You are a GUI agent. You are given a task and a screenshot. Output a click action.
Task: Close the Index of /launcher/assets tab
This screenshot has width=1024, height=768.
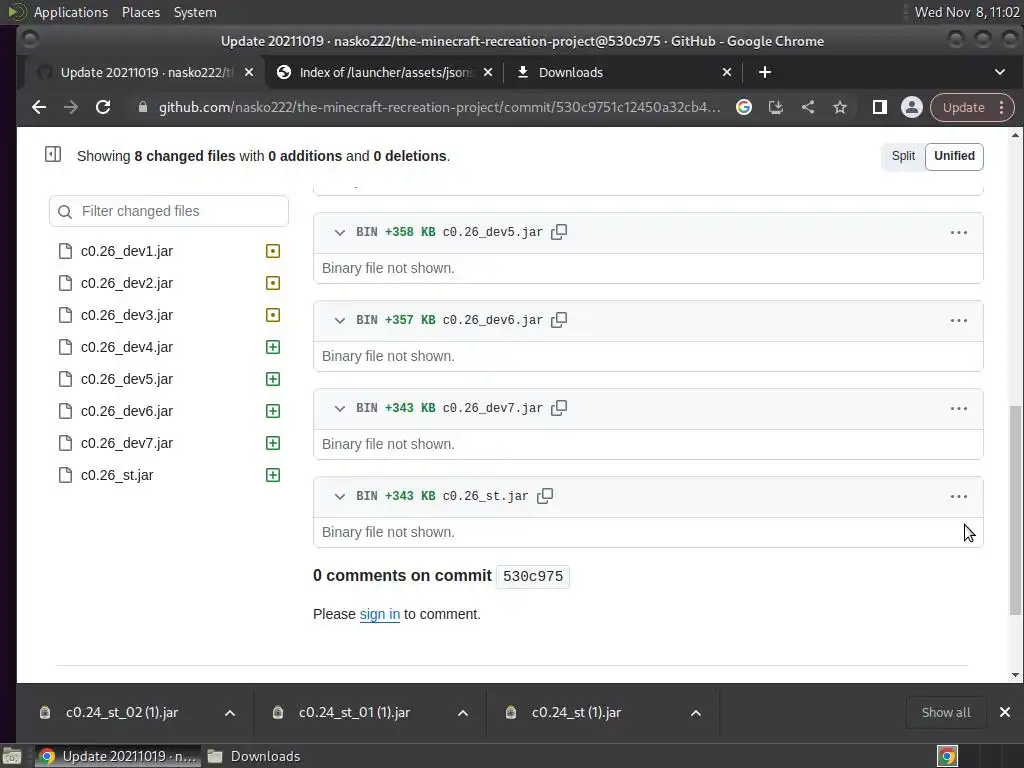click(x=488, y=72)
